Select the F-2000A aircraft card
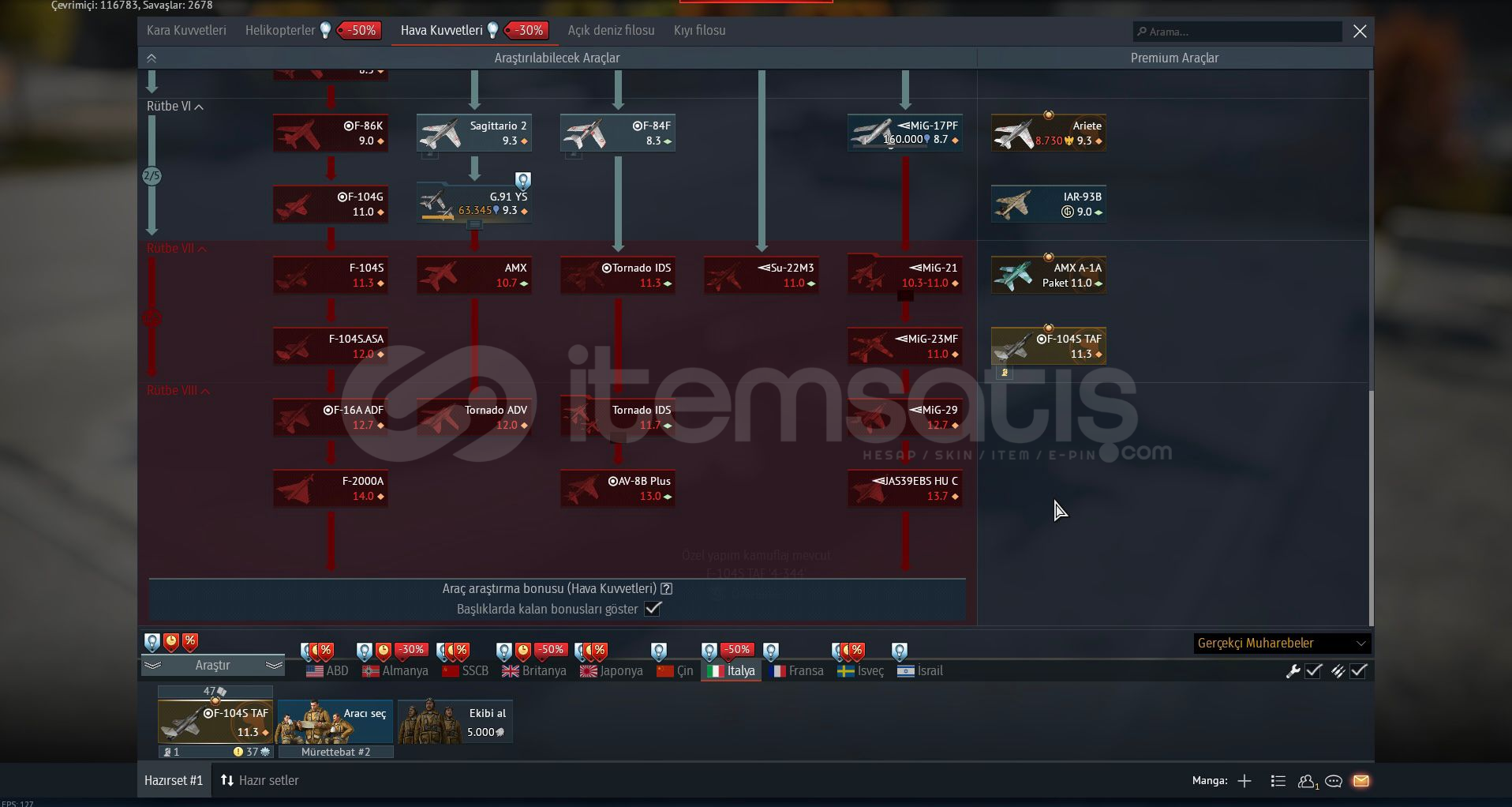 (x=331, y=488)
